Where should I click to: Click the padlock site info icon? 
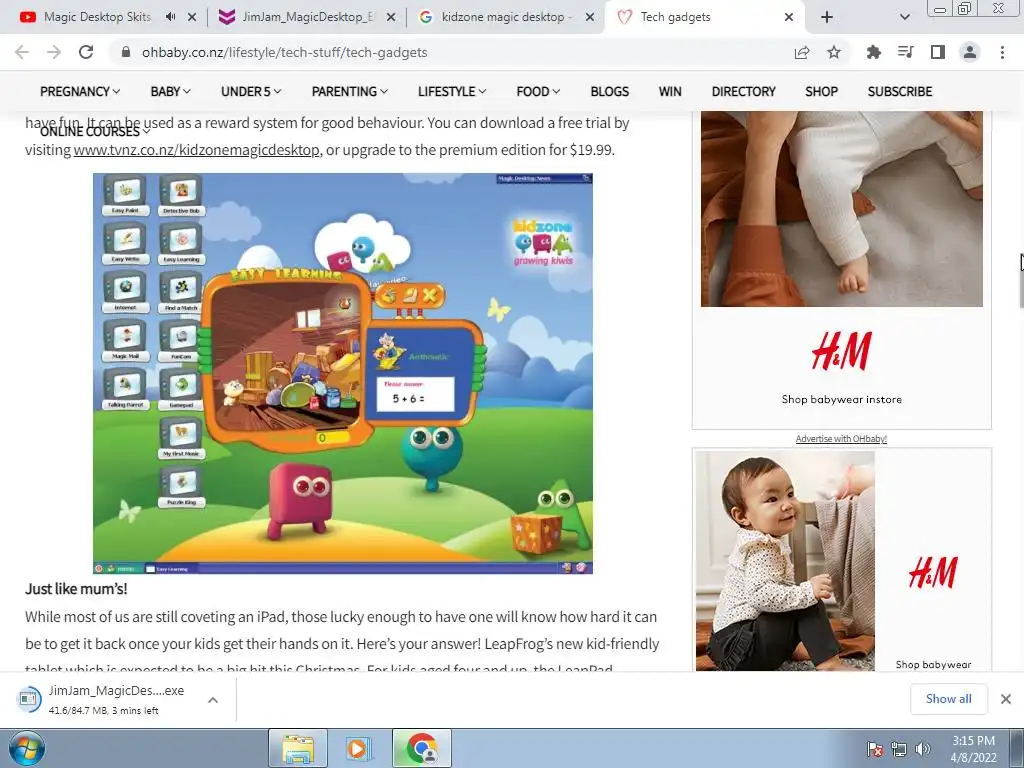click(x=126, y=52)
